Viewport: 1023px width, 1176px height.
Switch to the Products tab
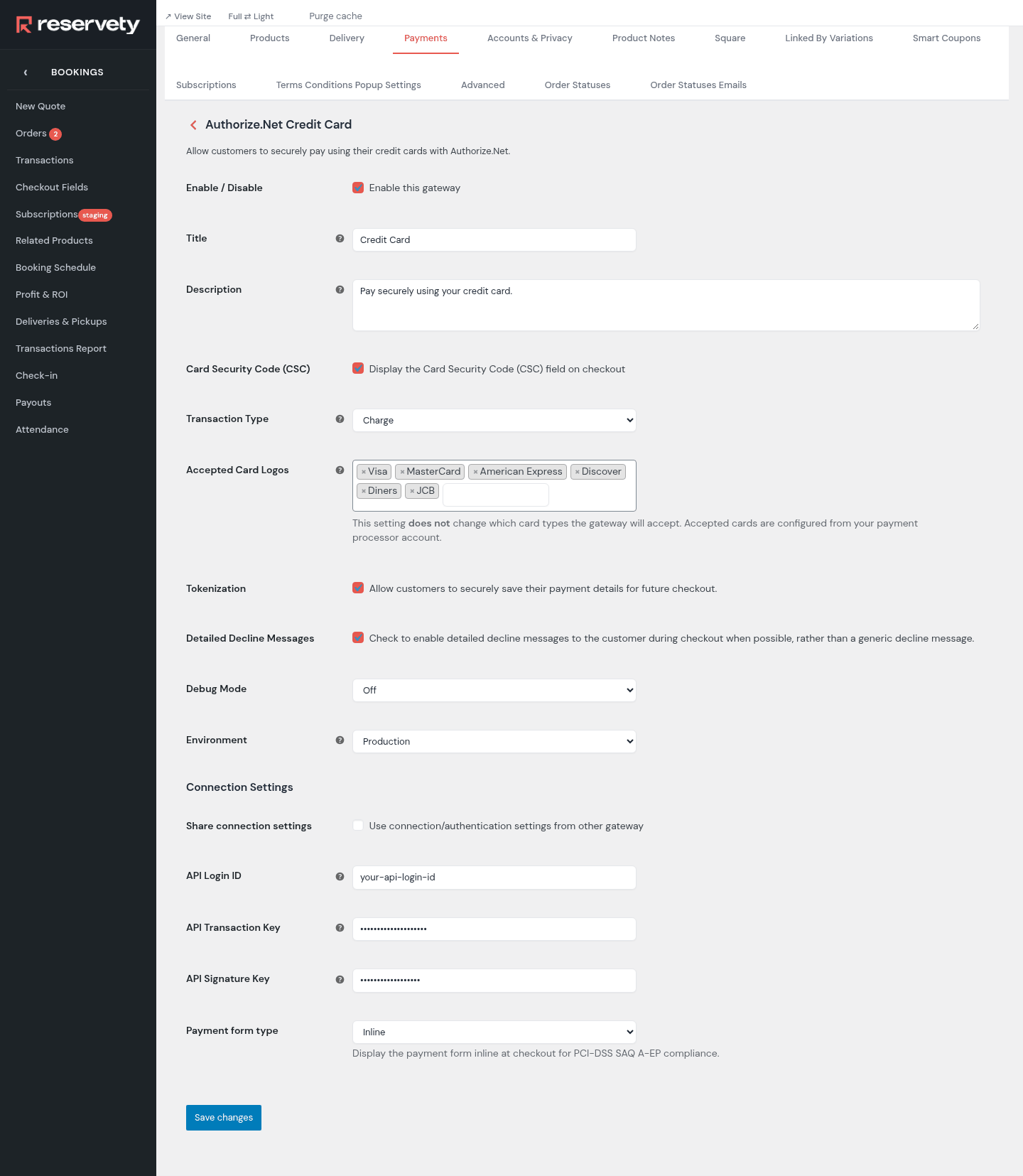coord(270,38)
